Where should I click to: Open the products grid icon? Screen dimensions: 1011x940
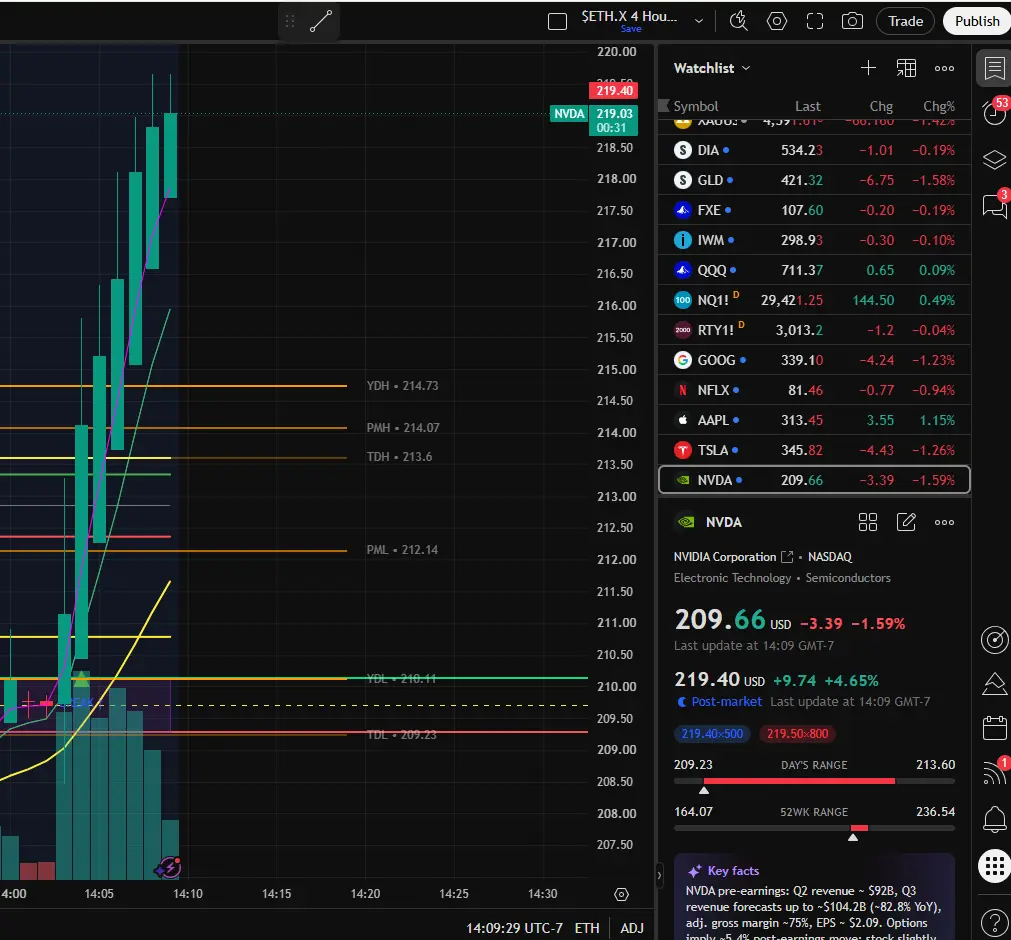(x=994, y=865)
